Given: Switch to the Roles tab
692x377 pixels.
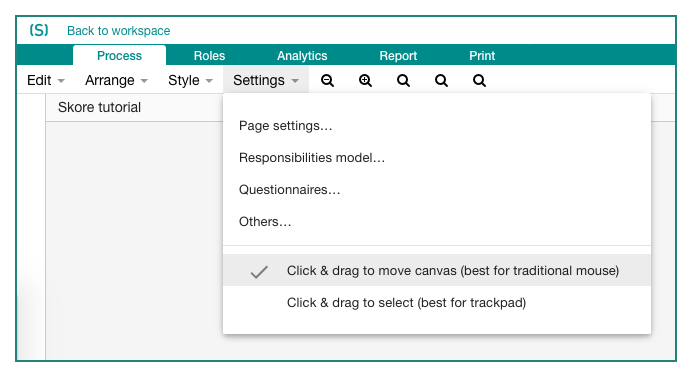Looking at the screenshot, I should coord(209,56).
